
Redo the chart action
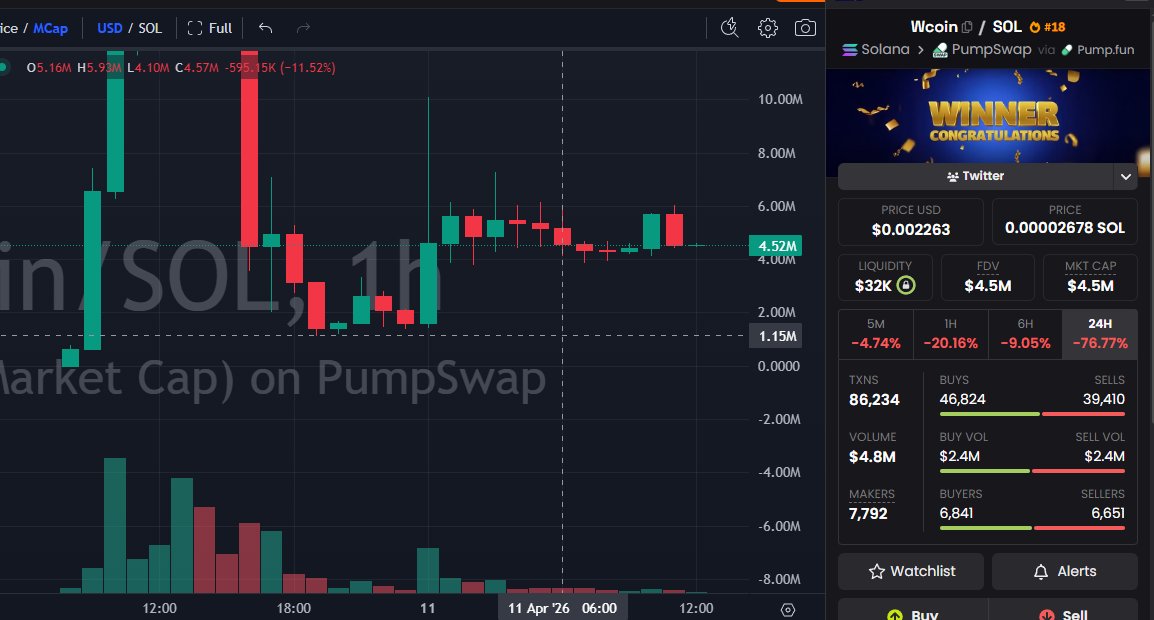303,28
